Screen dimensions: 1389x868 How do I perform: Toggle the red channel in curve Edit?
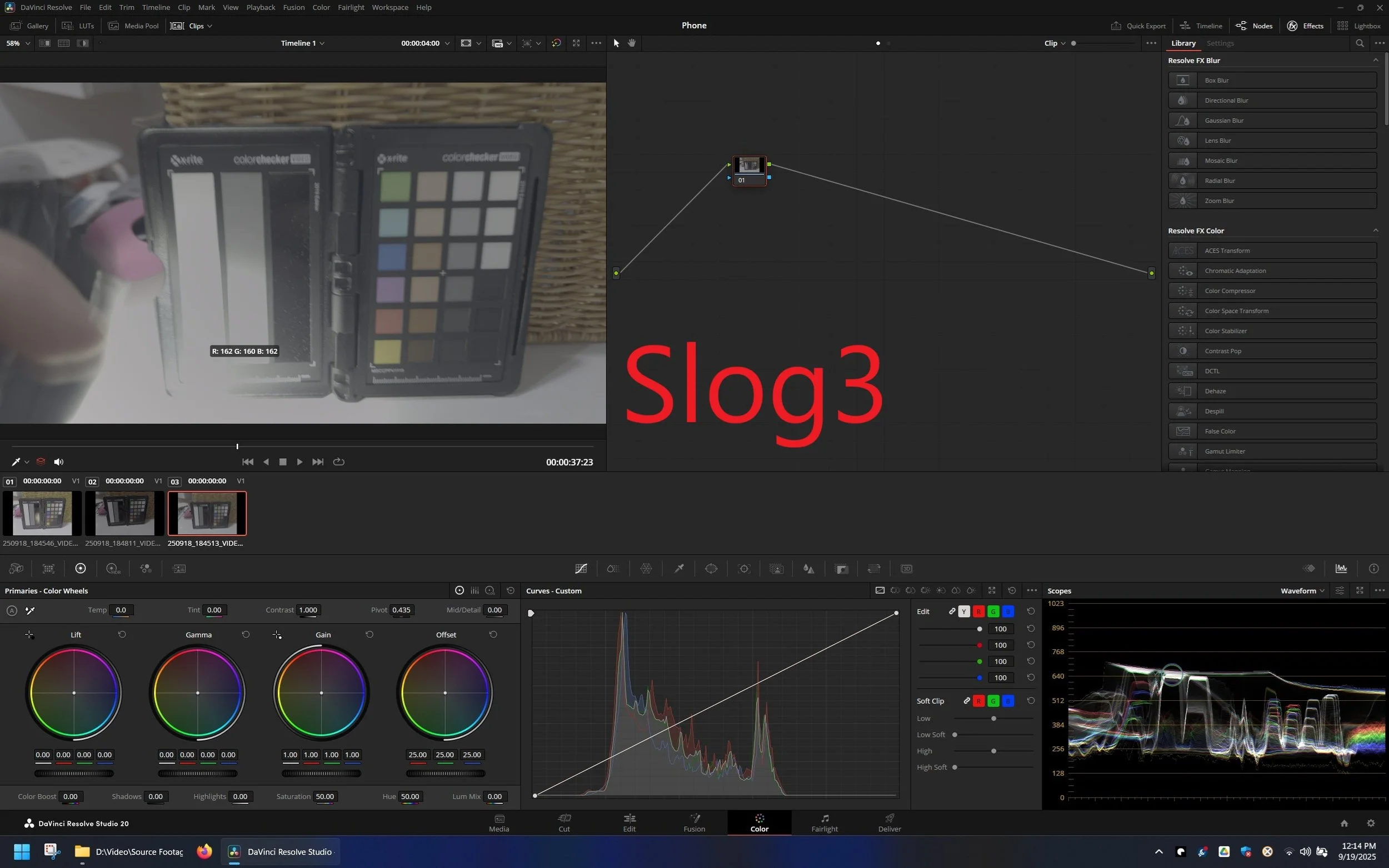click(978, 611)
